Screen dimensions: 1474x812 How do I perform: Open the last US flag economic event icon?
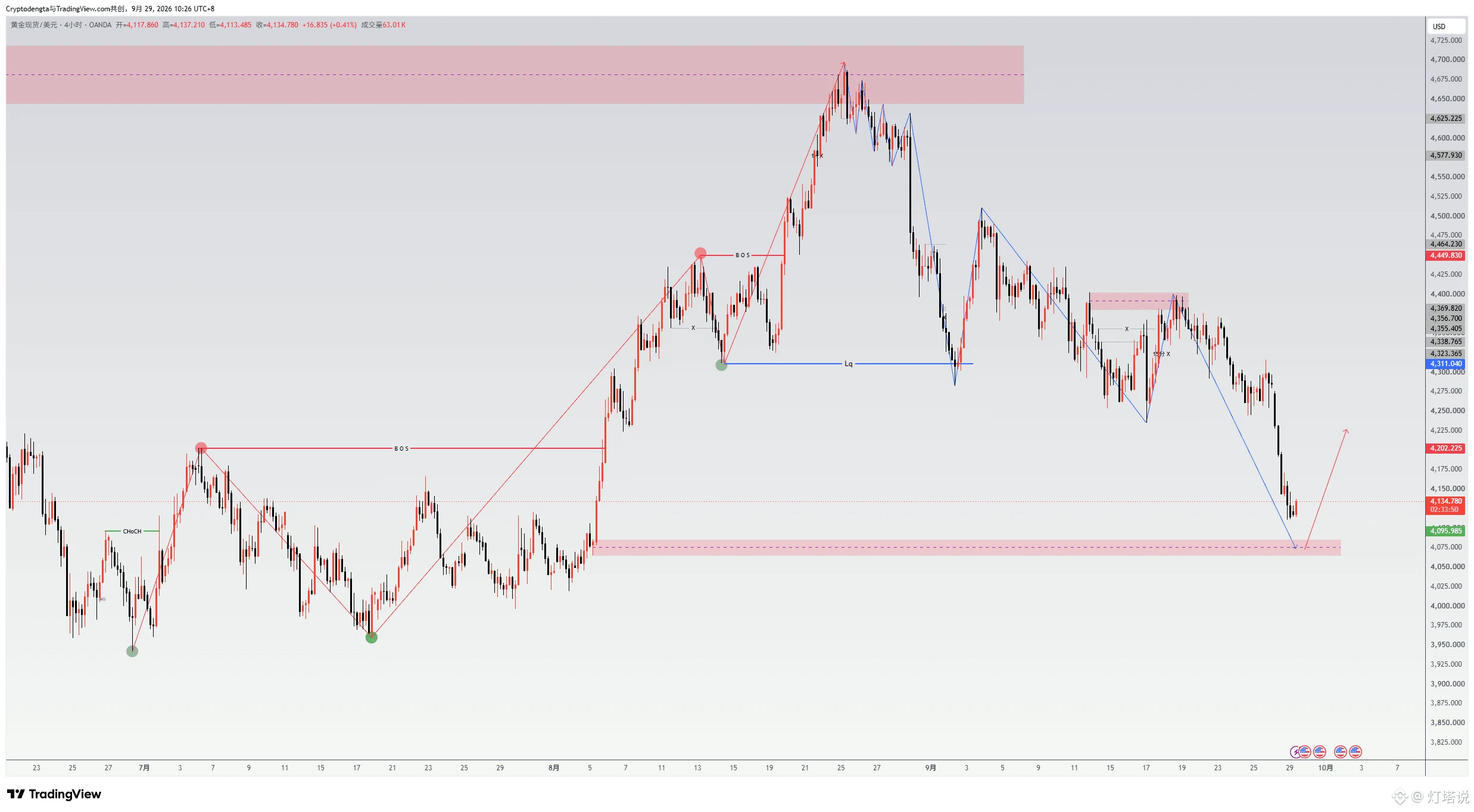click(1355, 751)
